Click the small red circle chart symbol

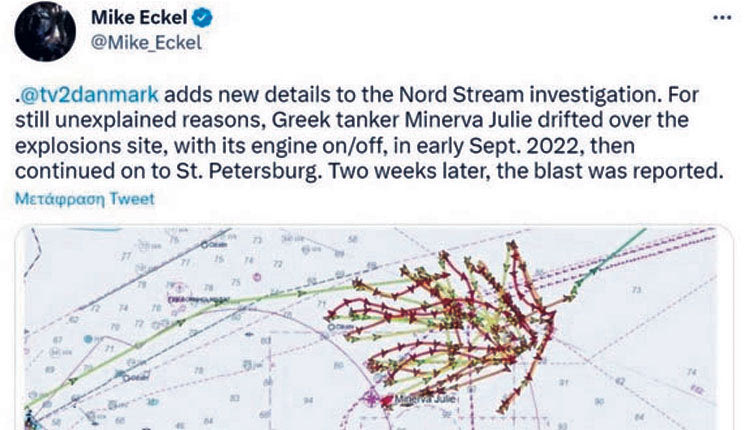[257, 276]
